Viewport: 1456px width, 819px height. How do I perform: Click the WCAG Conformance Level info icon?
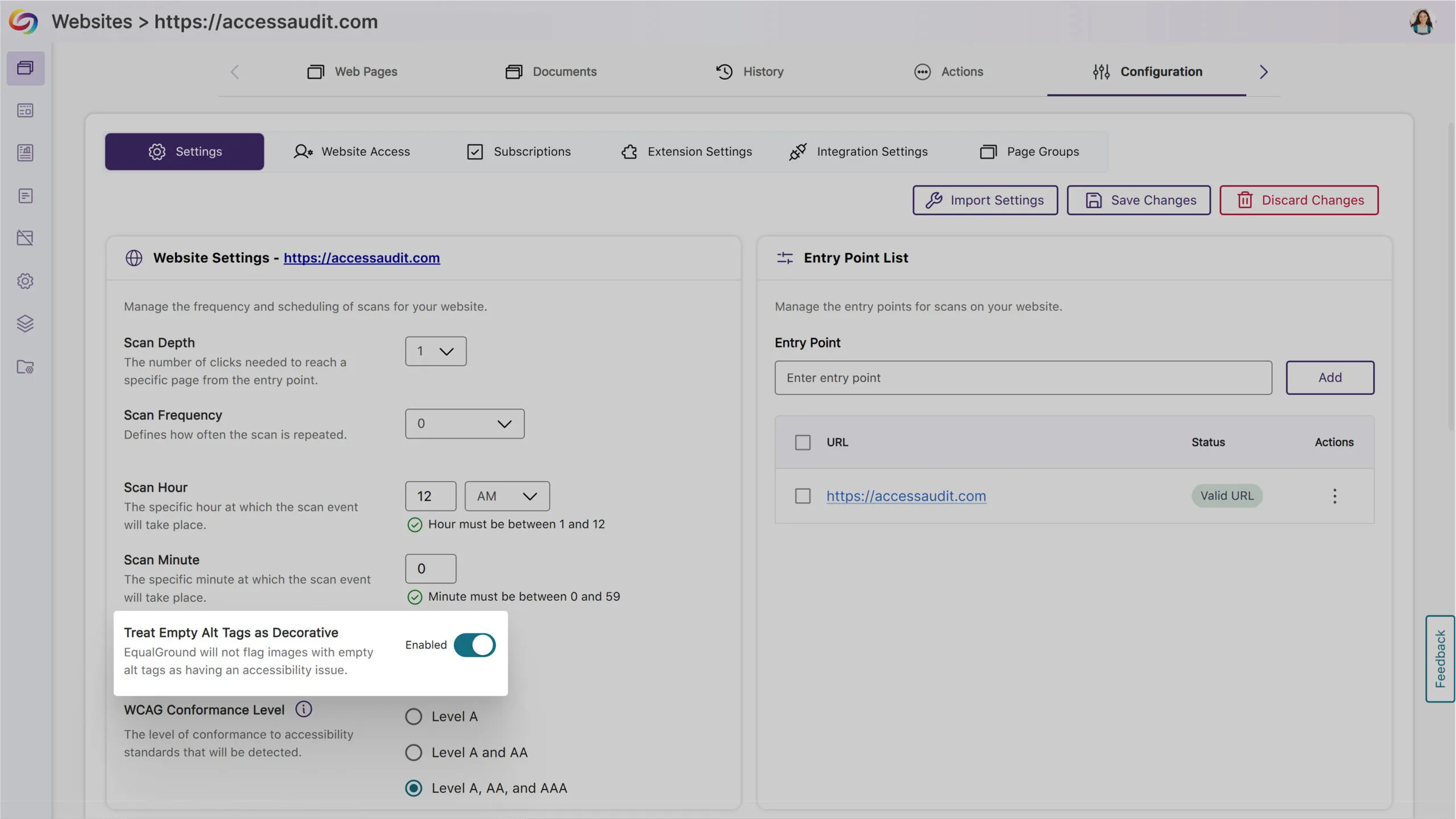pyautogui.click(x=304, y=709)
